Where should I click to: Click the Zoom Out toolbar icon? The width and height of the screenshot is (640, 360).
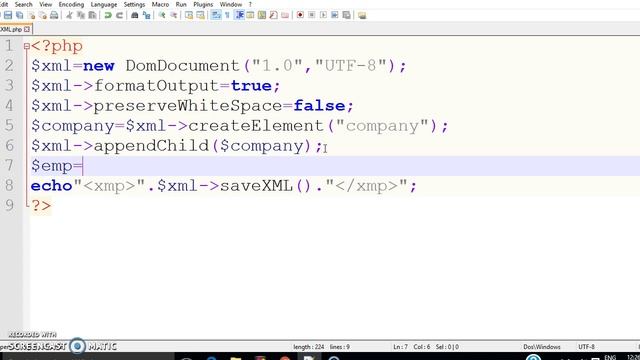click(173, 16)
